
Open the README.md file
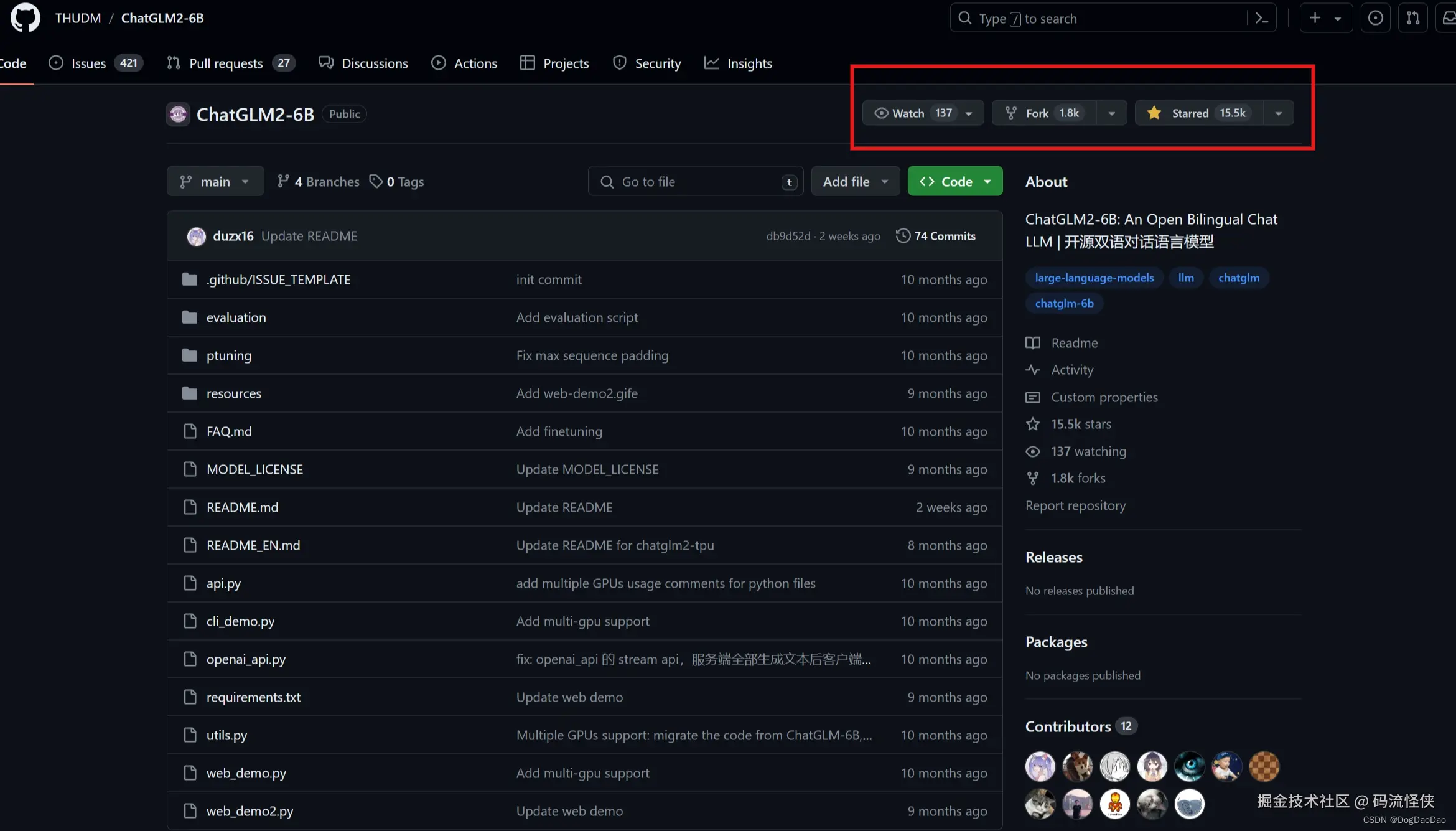pyautogui.click(x=242, y=507)
